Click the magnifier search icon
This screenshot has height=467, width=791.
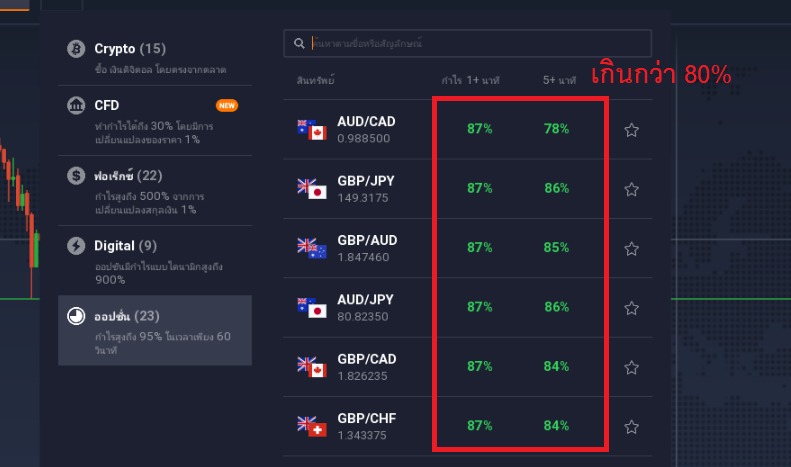pos(299,43)
